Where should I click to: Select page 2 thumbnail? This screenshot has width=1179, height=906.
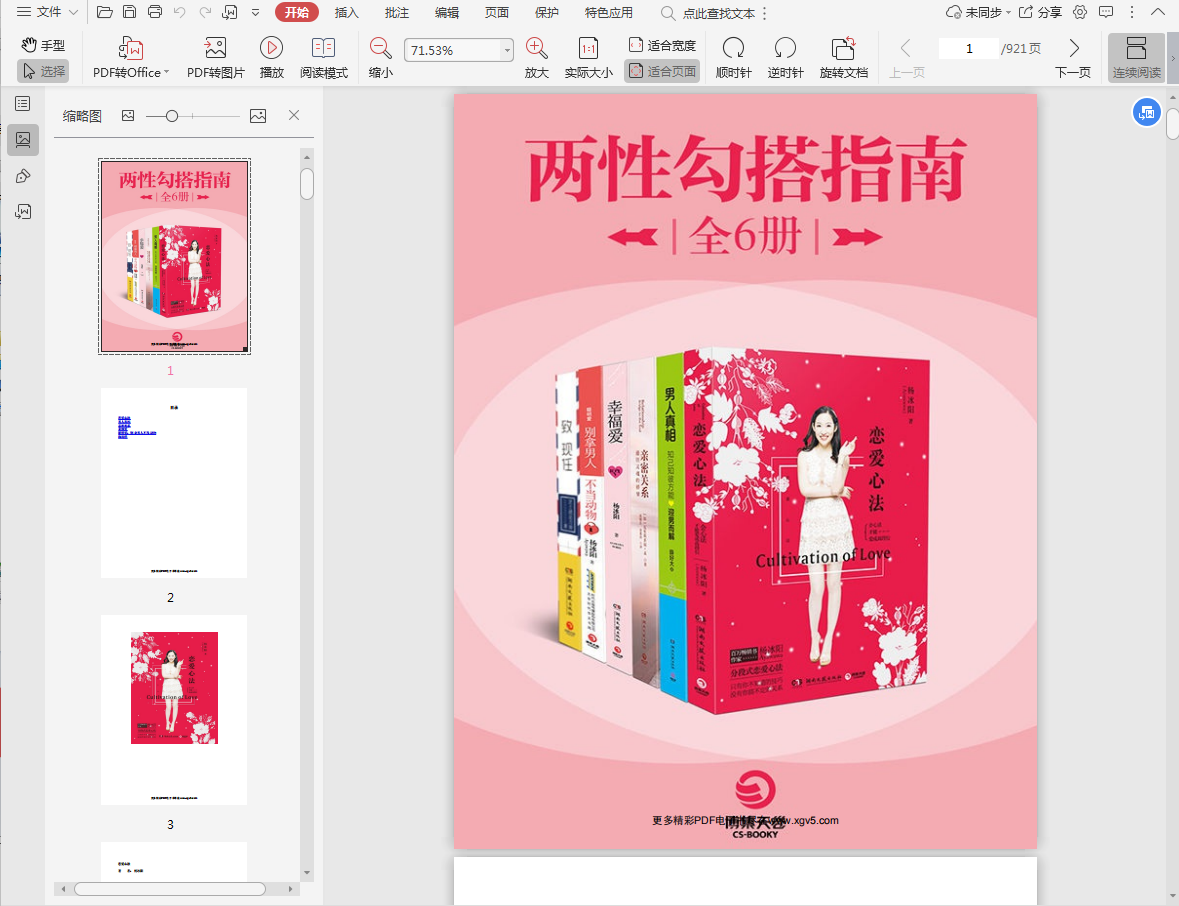pos(174,483)
